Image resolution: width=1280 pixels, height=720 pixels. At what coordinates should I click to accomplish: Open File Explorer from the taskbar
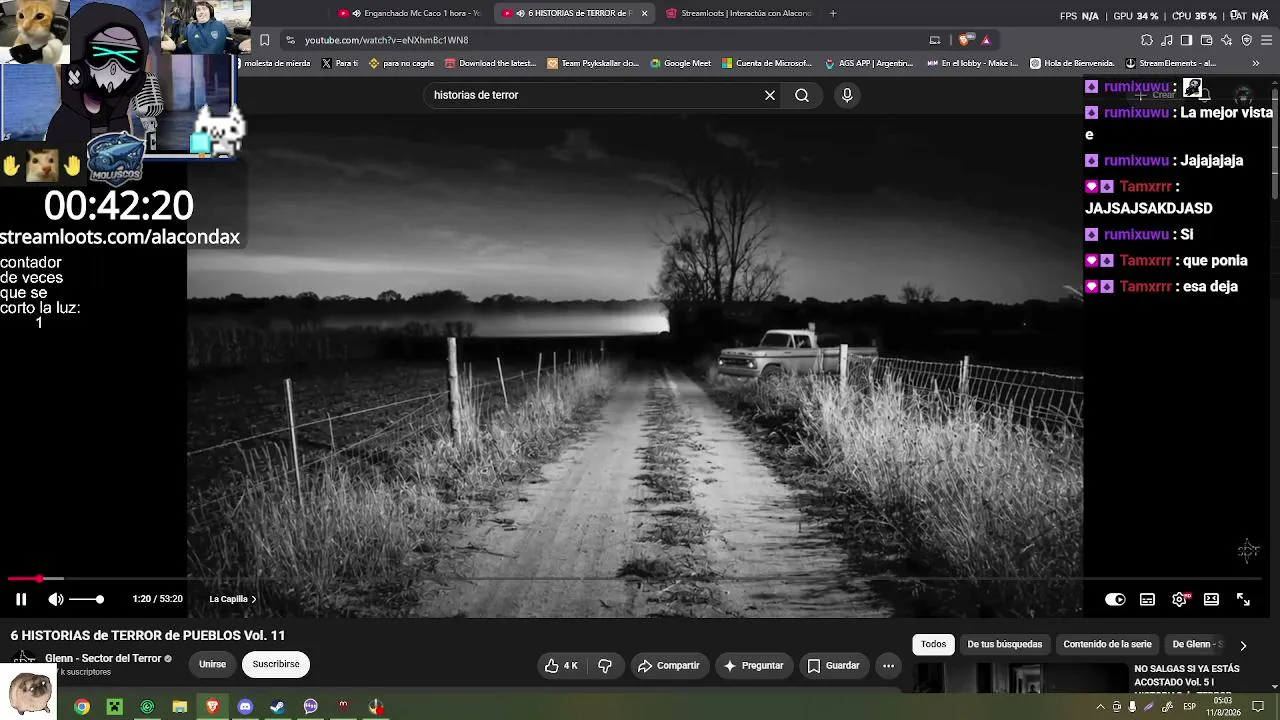[x=180, y=707]
